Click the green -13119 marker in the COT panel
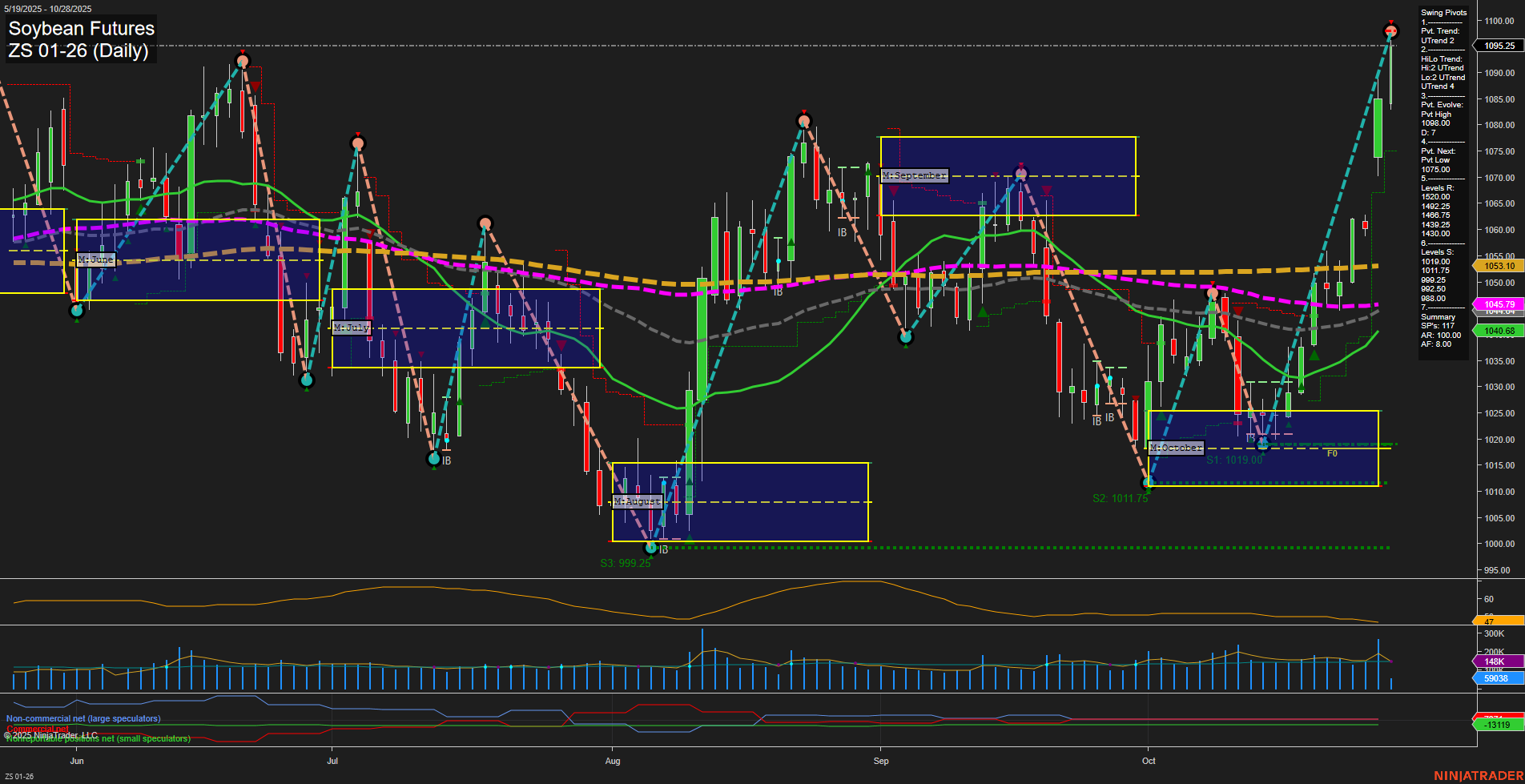This screenshot has height=784, width=1525. pyautogui.click(x=1497, y=725)
